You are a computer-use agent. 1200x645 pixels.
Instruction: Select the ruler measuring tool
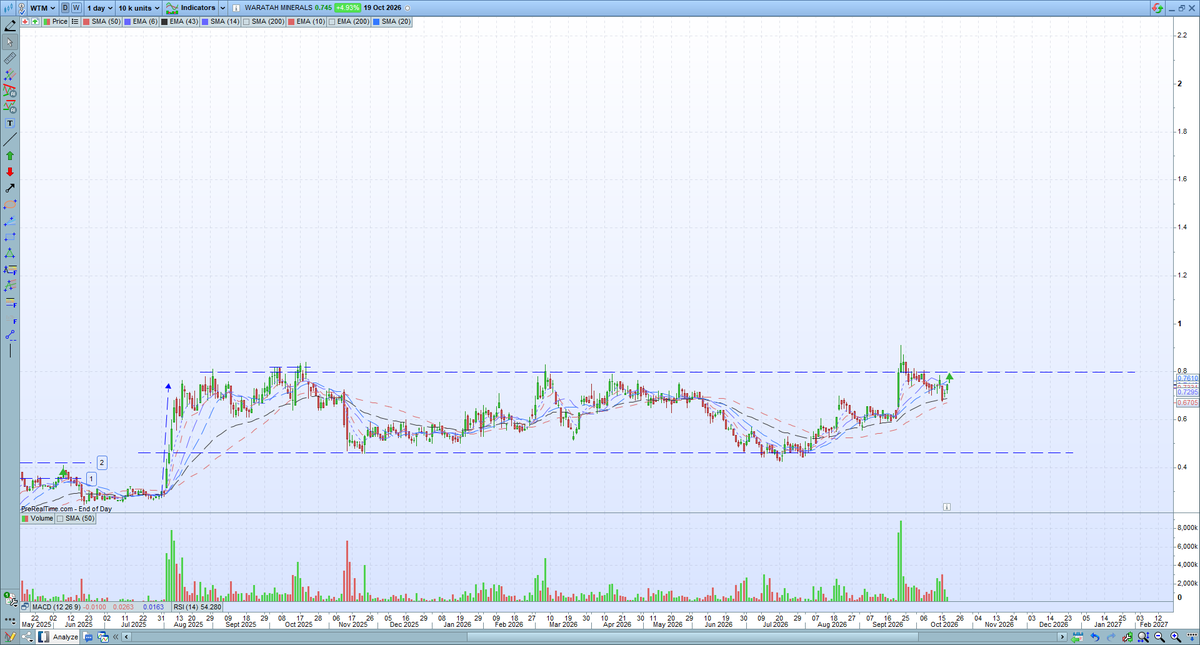10,60
